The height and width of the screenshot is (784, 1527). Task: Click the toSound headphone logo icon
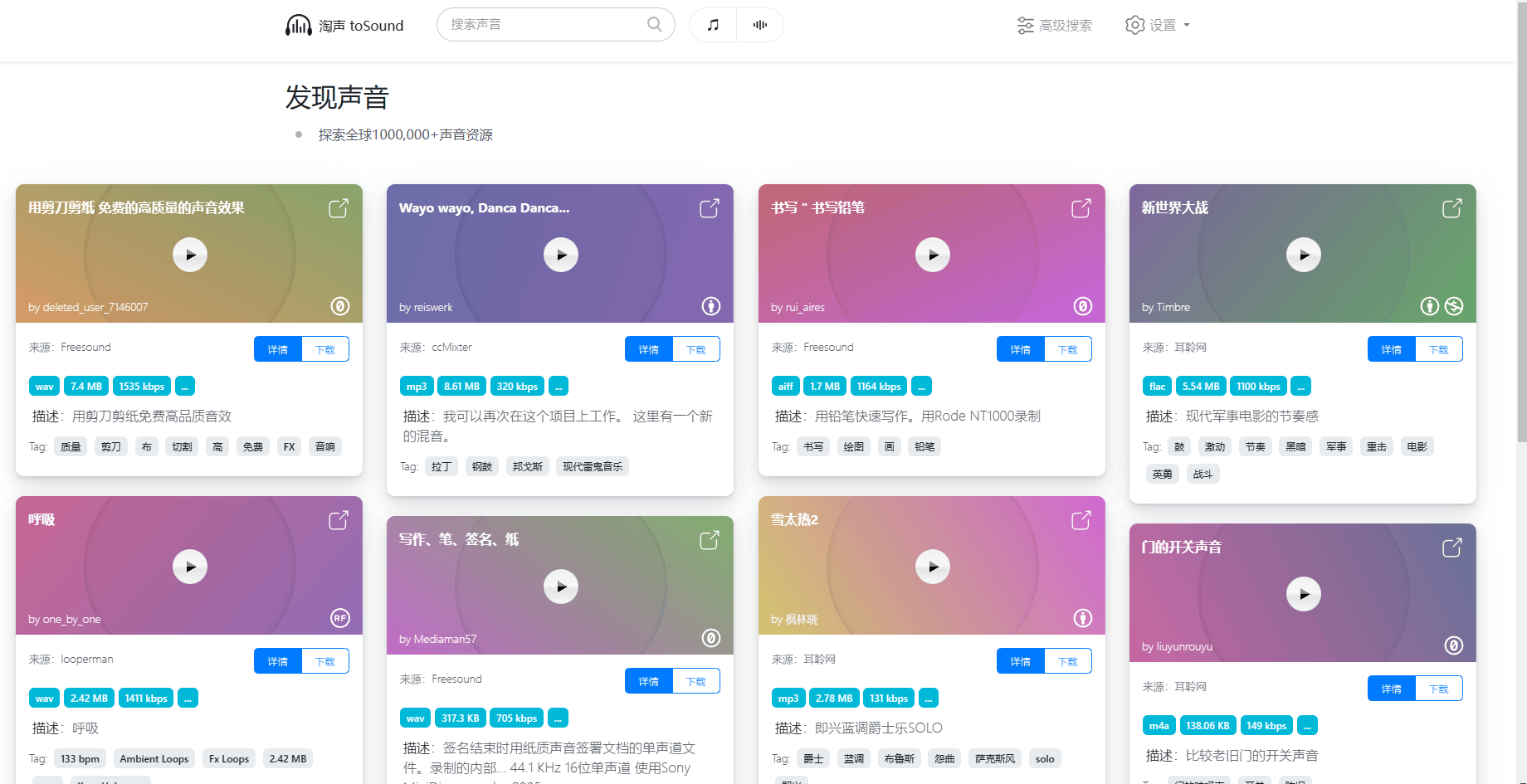coord(298,26)
